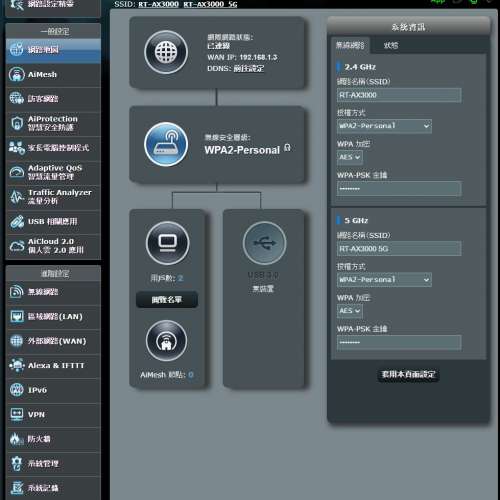Screen dimensions: 500x500
Task: Open the 外部網路(WAN) sidebar icon
Action: tap(17, 341)
